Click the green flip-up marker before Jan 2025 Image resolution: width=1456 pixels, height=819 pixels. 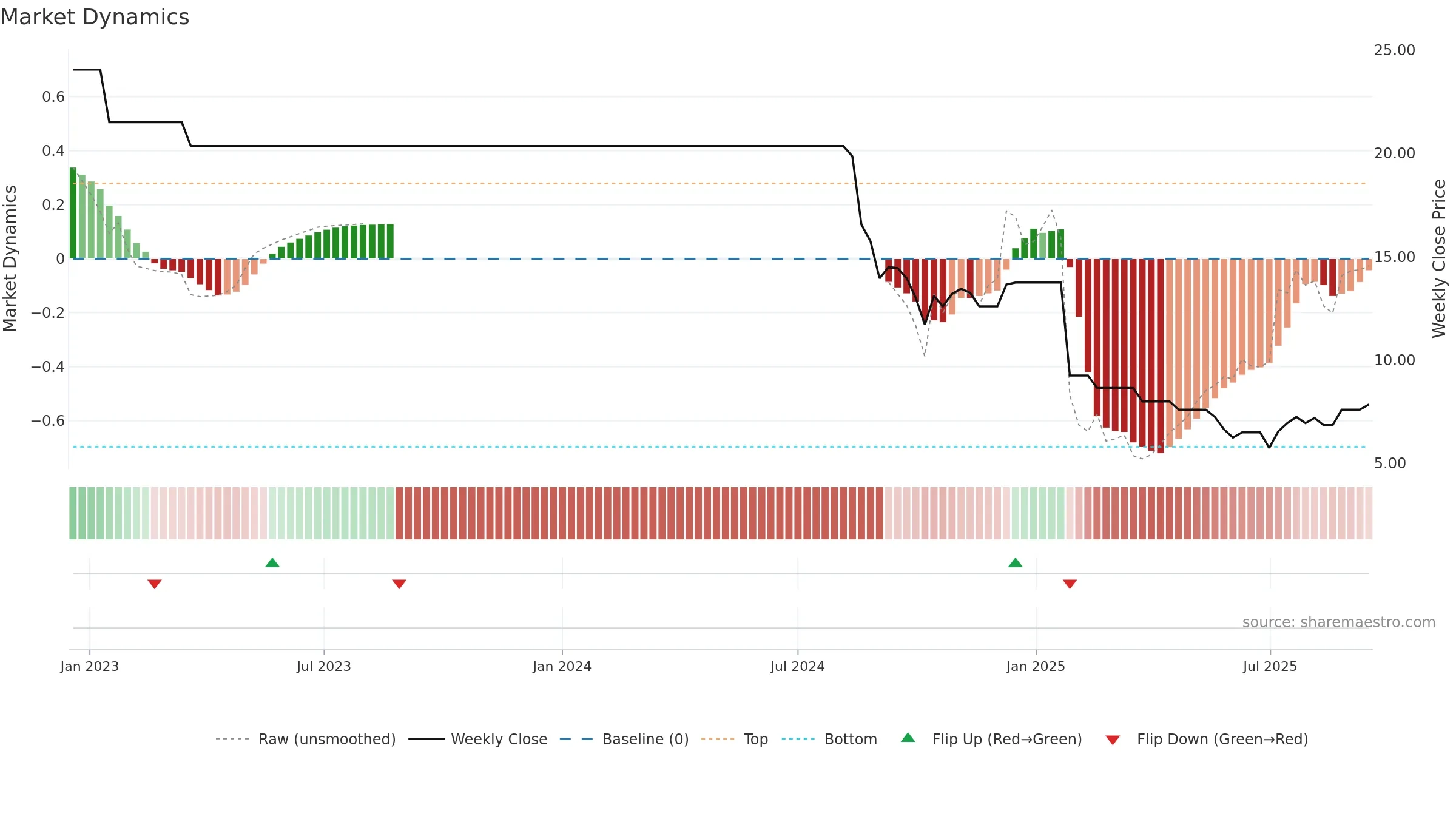click(1016, 562)
